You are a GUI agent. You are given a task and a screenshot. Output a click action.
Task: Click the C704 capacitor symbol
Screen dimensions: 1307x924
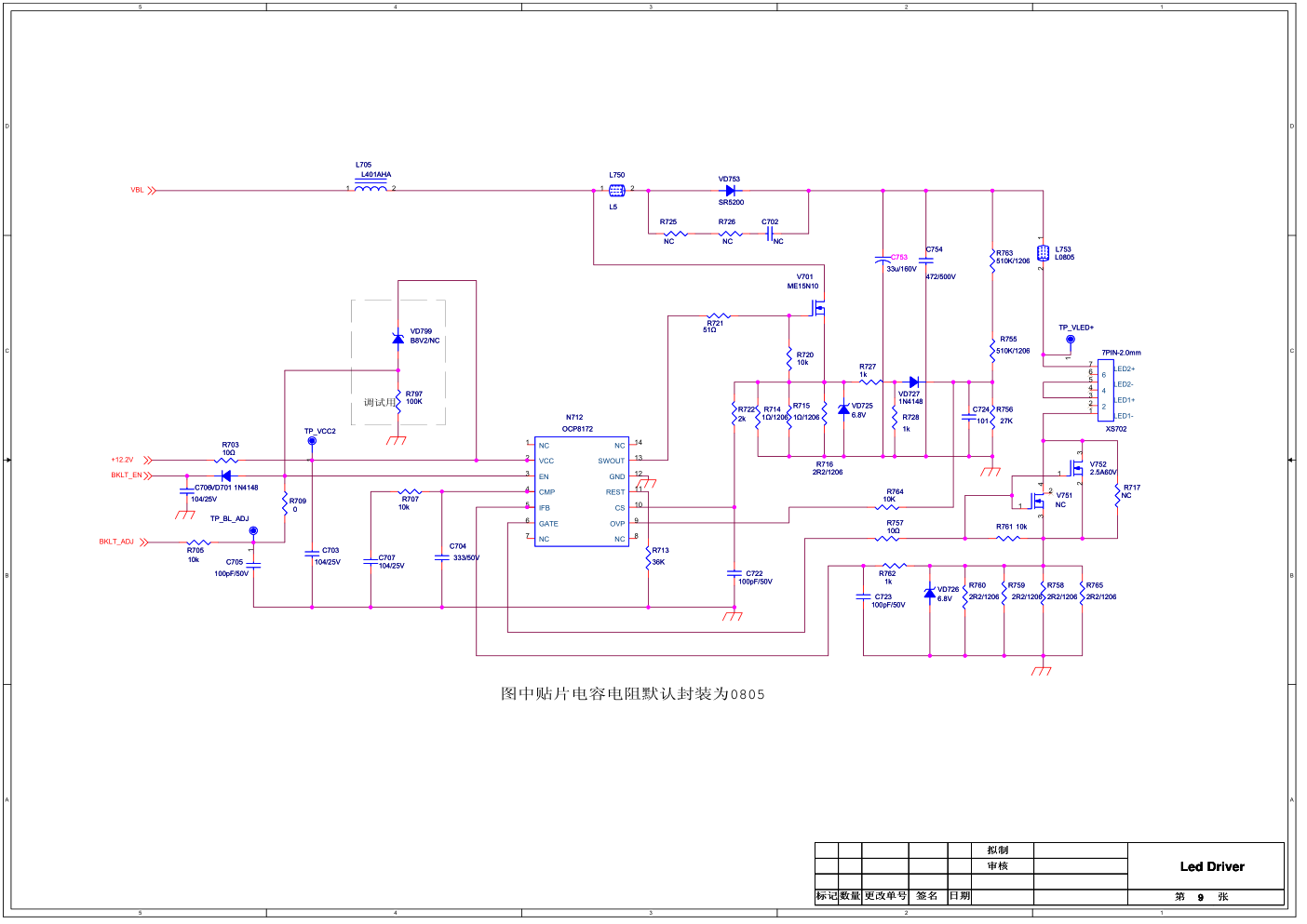click(442, 557)
